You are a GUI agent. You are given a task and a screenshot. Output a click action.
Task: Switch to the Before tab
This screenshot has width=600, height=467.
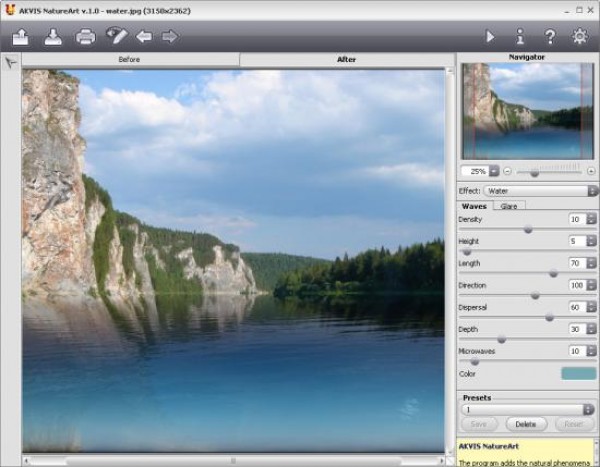[129, 59]
